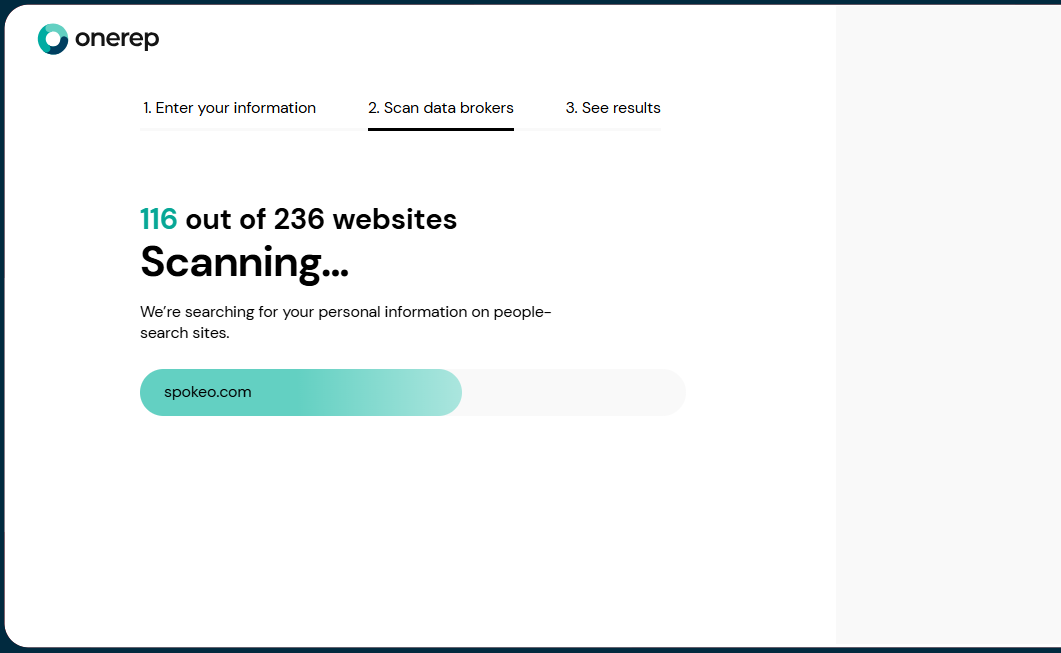The image size is (1061, 653).
Task: Select the "2. Scan data brokers" step
Action: point(440,108)
